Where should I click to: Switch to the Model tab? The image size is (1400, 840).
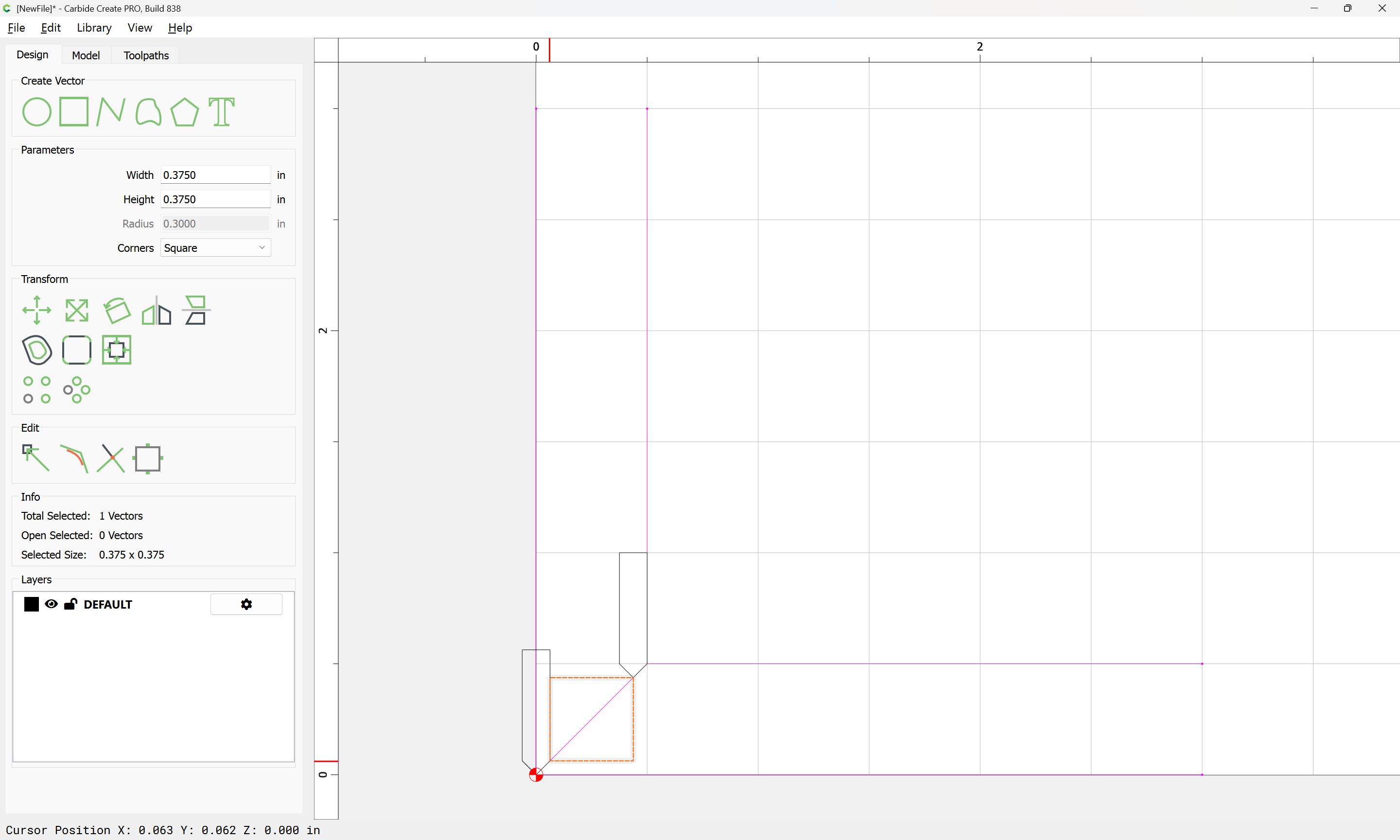click(86, 55)
